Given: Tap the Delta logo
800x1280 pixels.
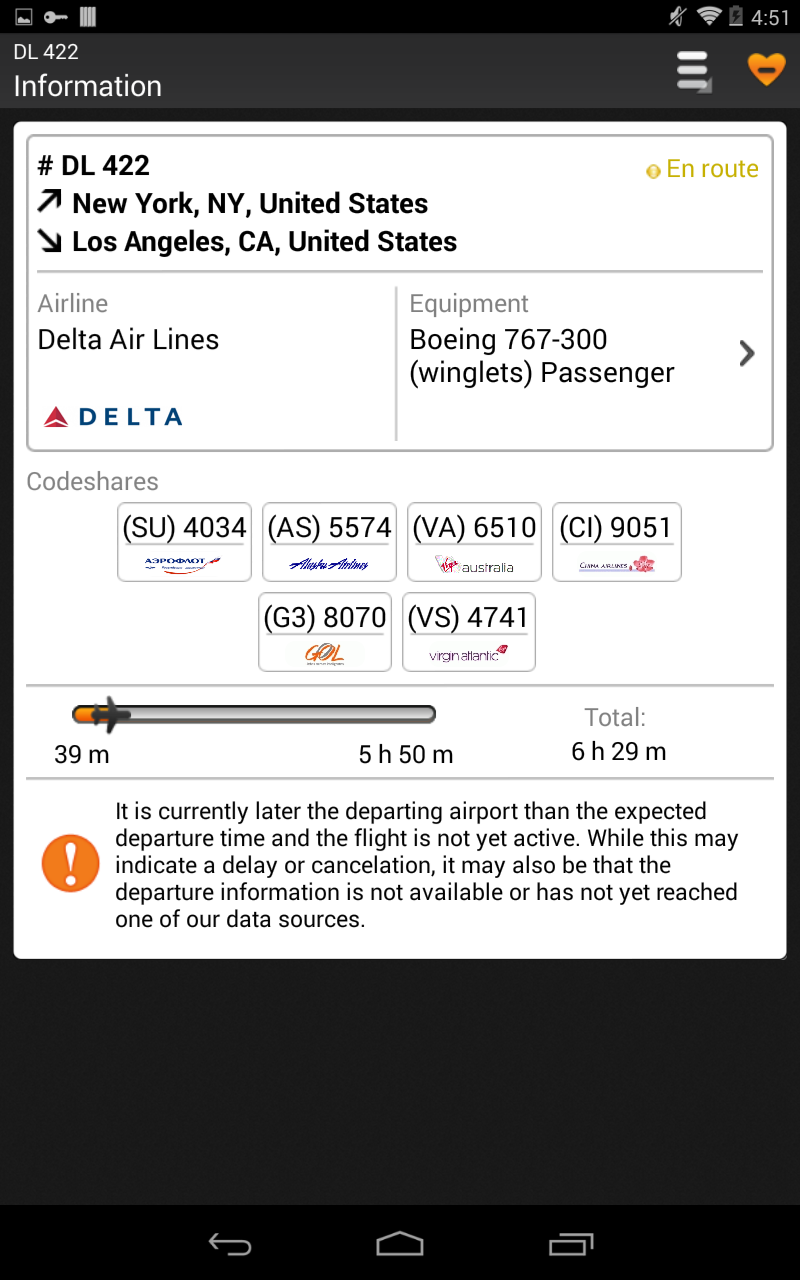Looking at the screenshot, I should pyautogui.click(x=113, y=417).
